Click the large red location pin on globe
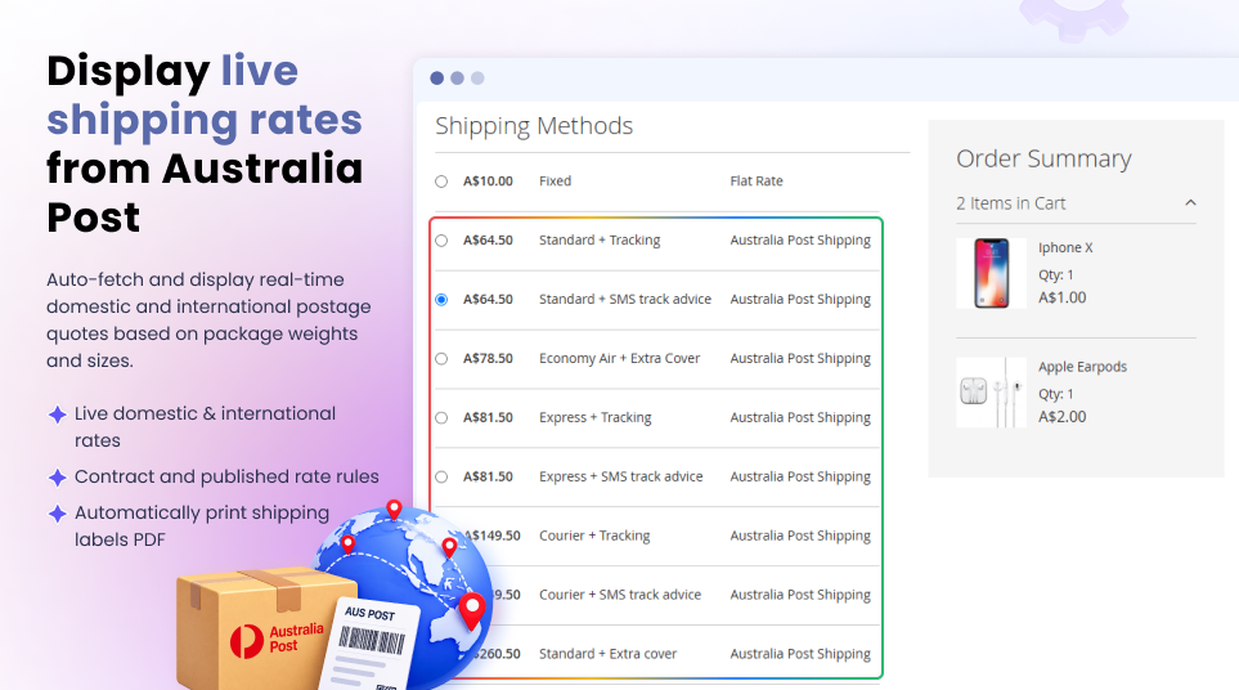 click(x=472, y=611)
